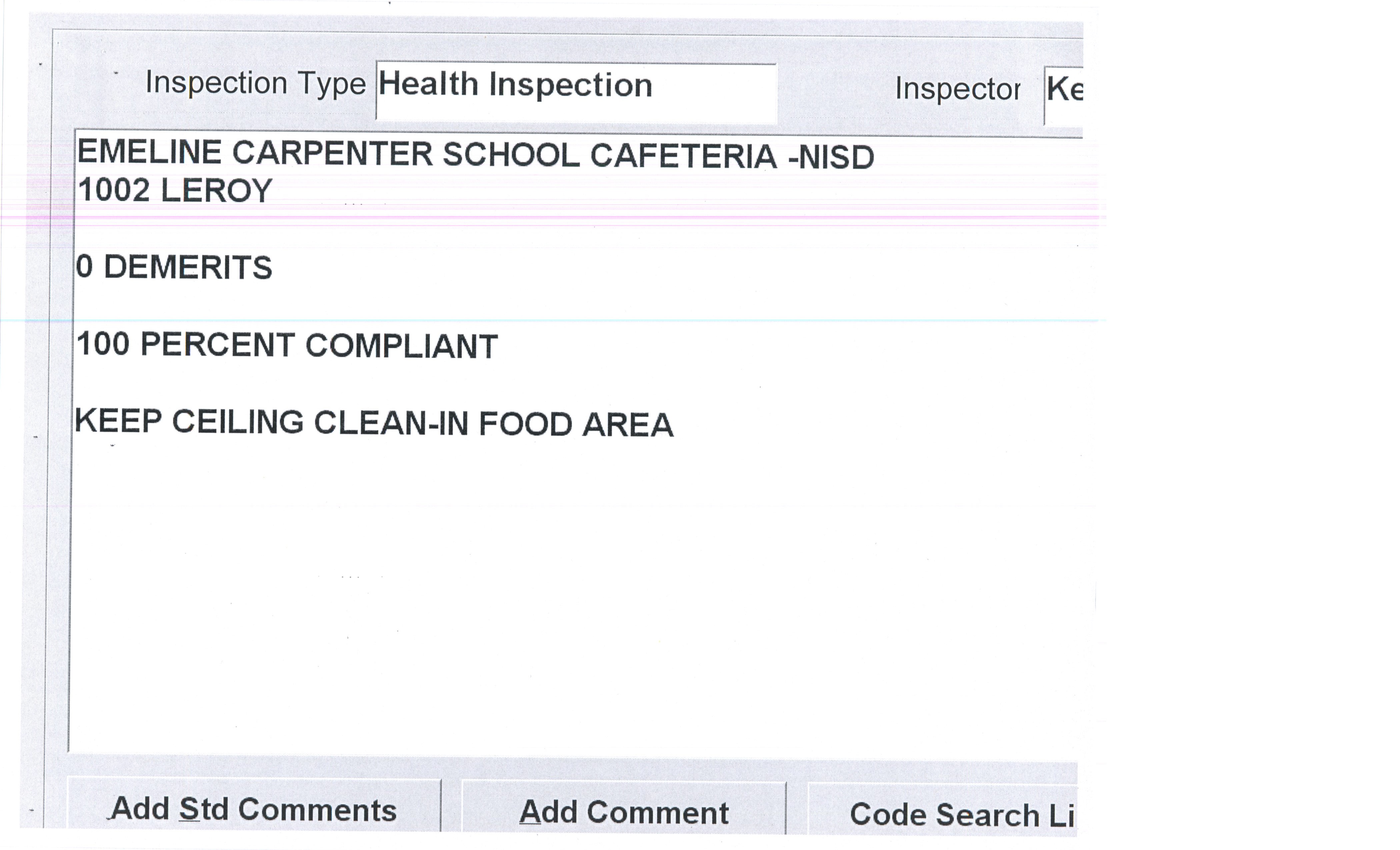Click the -NISD text at line end
This screenshot has width=1400, height=850.
831,157
